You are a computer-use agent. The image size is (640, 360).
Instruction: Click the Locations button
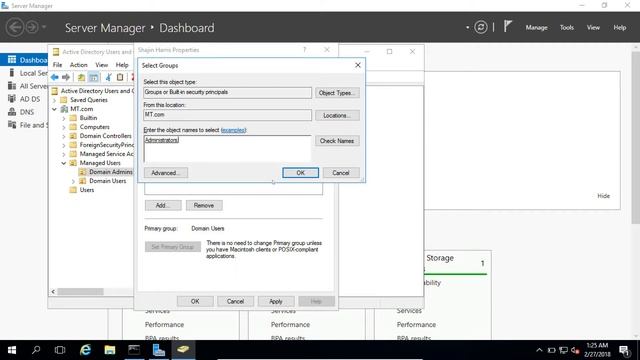tap(337, 116)
